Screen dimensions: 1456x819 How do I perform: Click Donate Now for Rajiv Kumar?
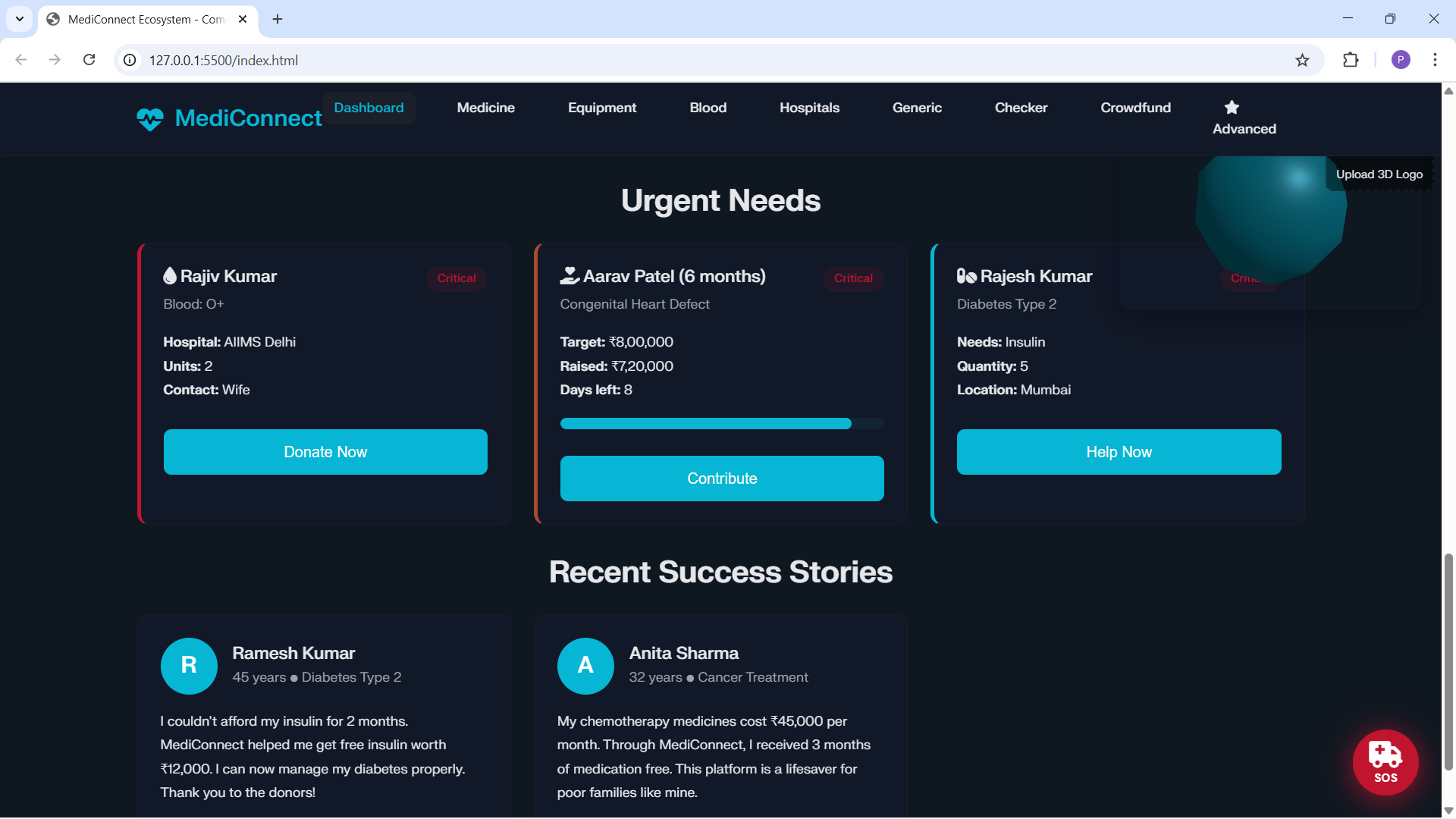click(x=325, y=452)
